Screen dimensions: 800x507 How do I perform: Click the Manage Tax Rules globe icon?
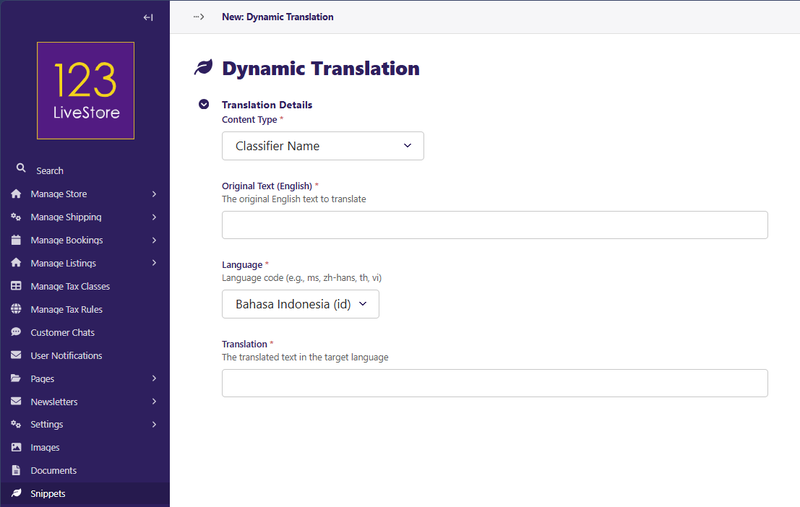[16, 309]
